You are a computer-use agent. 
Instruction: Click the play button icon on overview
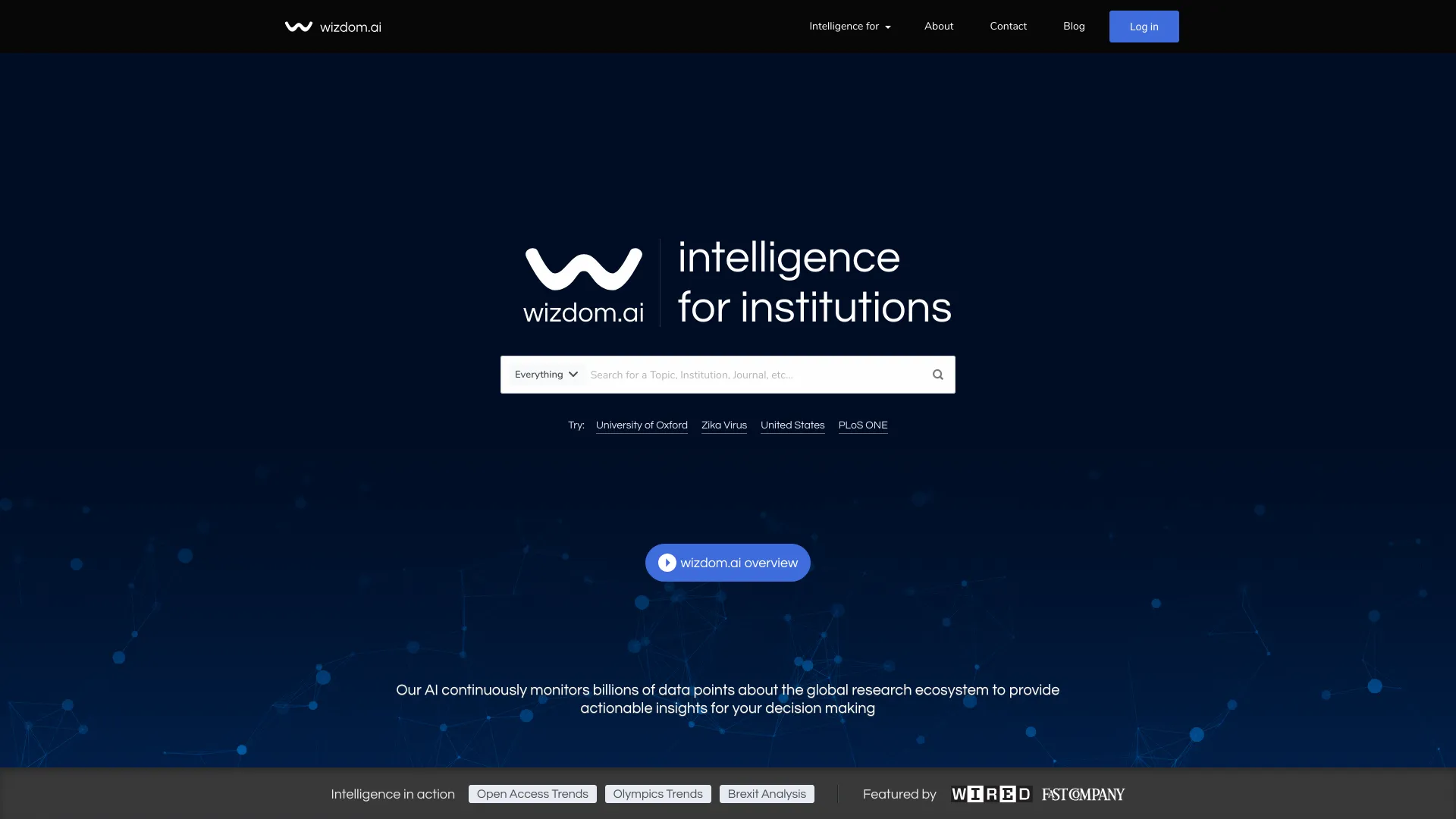point(666,562)
